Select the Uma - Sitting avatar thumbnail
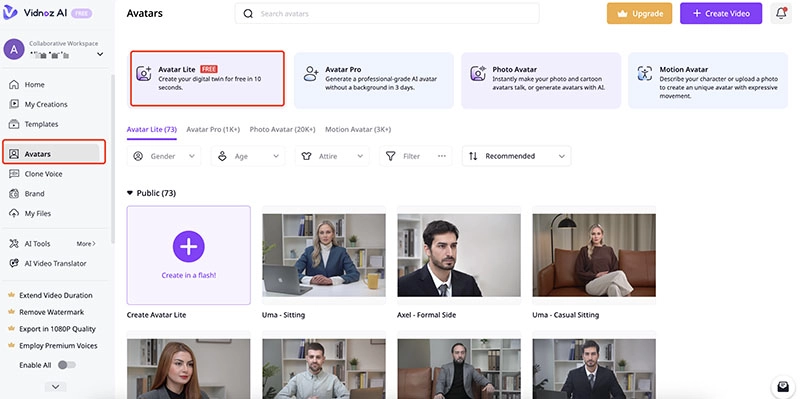The height and width of the screenshot is (399, 800). click(x=324, y=255)
